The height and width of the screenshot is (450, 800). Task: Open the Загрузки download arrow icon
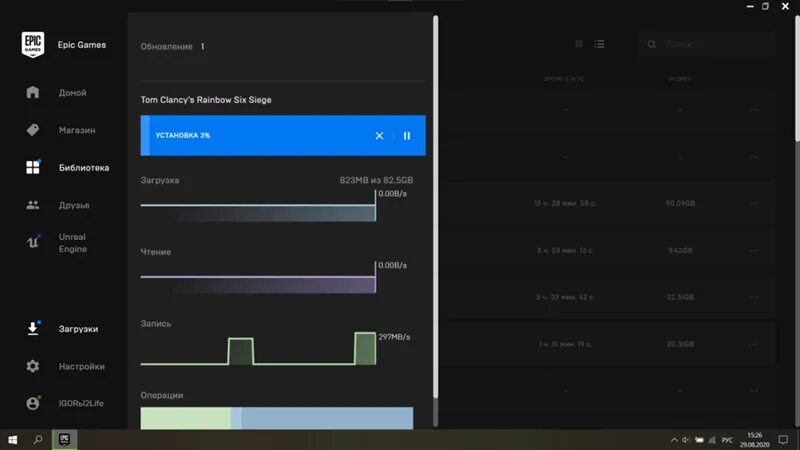coord(33,329)
